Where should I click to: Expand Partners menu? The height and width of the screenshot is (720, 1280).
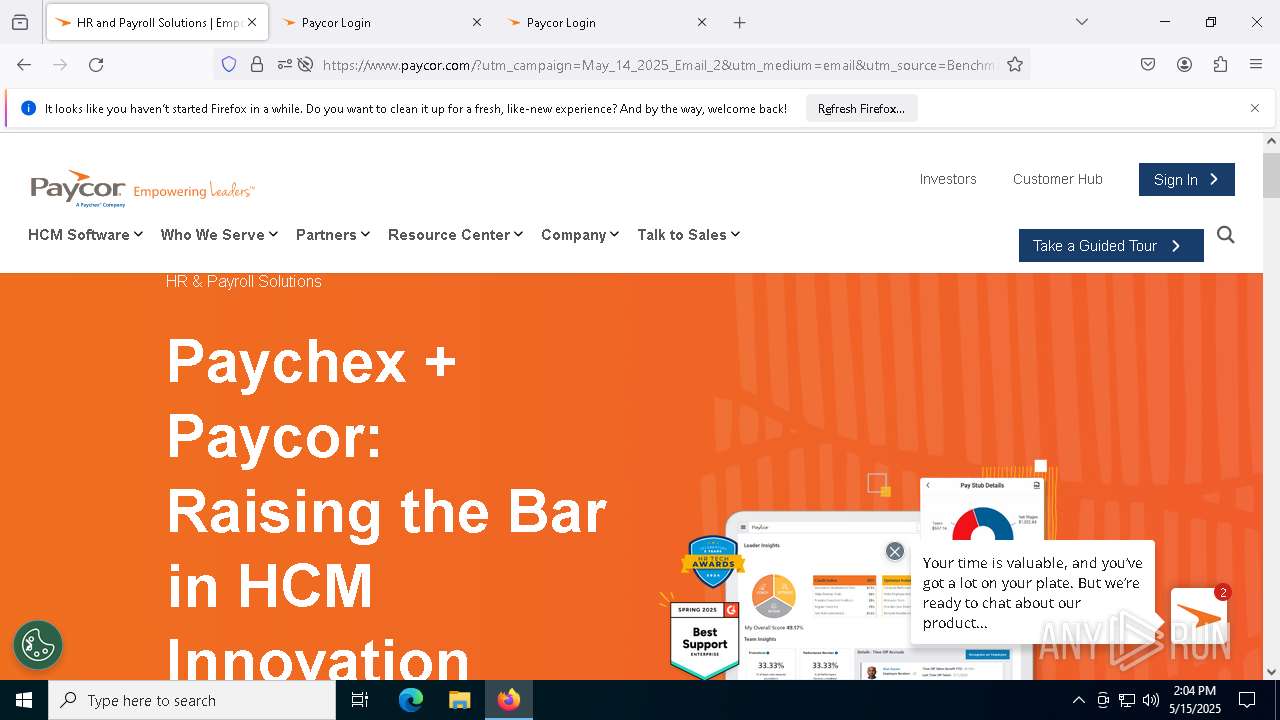[x=333, y=234]
